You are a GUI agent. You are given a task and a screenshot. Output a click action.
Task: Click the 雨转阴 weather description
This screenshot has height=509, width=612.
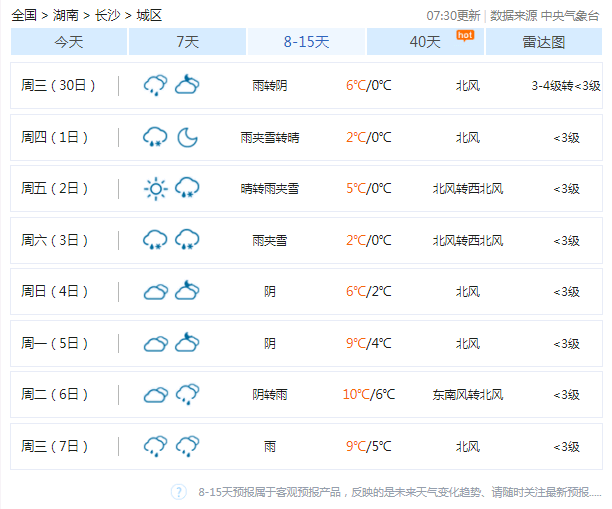(270, 85)
